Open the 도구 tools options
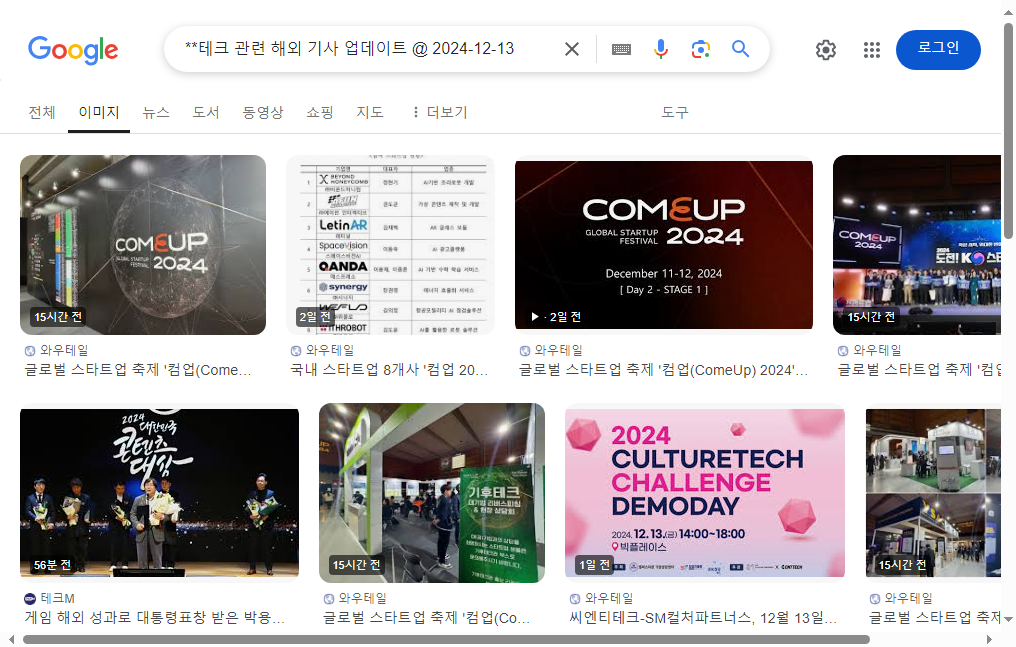 (675, 113)
